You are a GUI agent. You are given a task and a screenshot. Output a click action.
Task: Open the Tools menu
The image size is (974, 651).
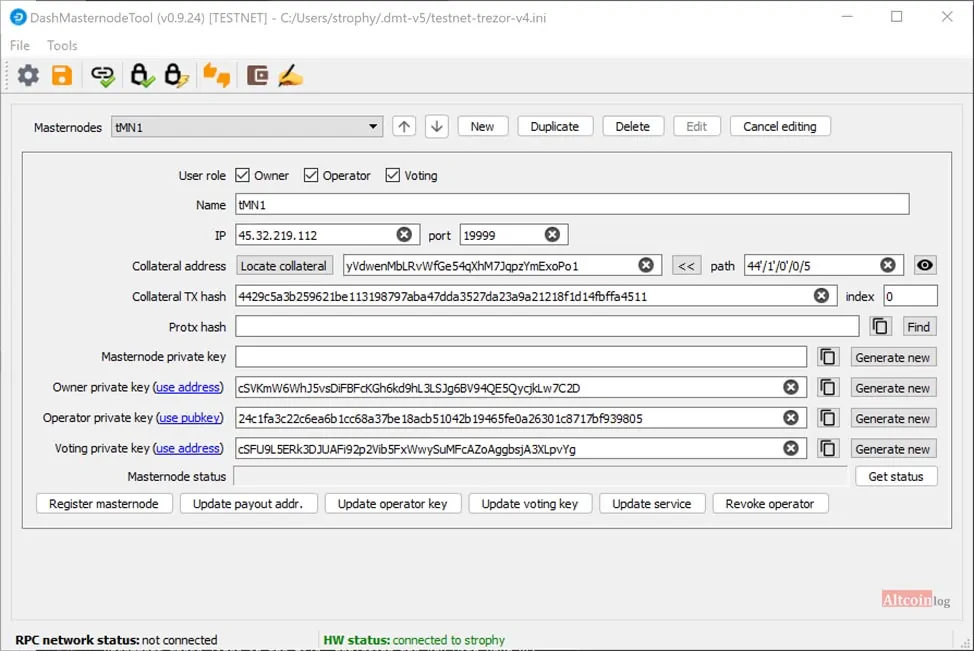click(x=62, y=45)
